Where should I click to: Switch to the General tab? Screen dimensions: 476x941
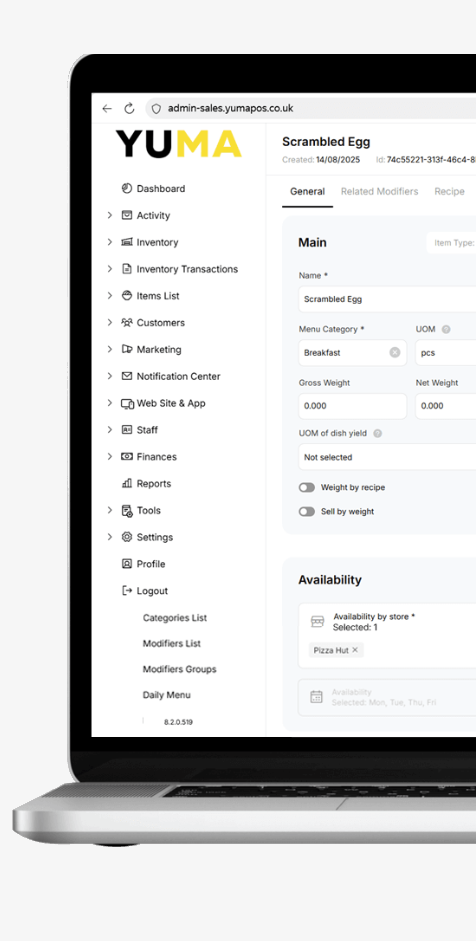(x=307, y=191)
